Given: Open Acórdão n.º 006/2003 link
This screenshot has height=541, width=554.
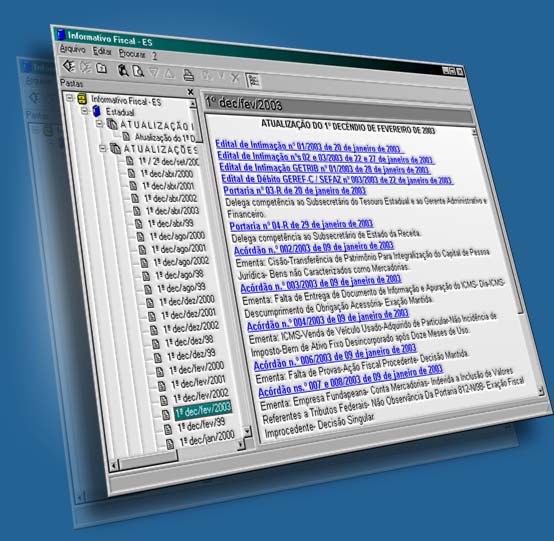Looking at the screenshot, I should tap(335, 357).
